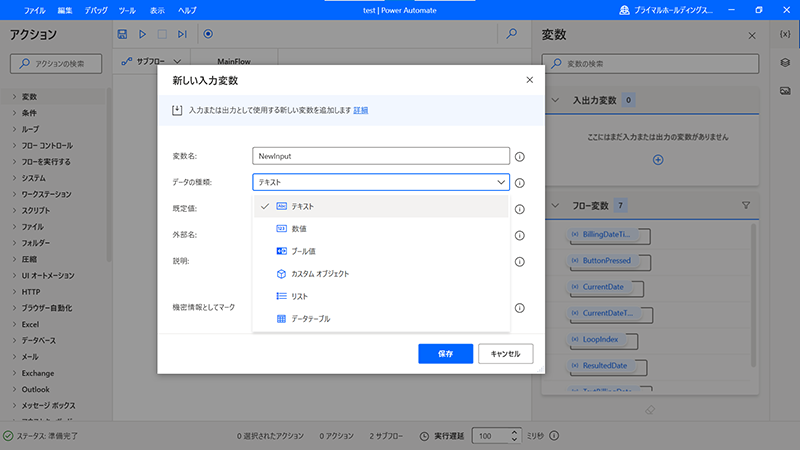Click the Save flow icon in toolbar
This screenshot has width=800, height=450.
(122, 34)
